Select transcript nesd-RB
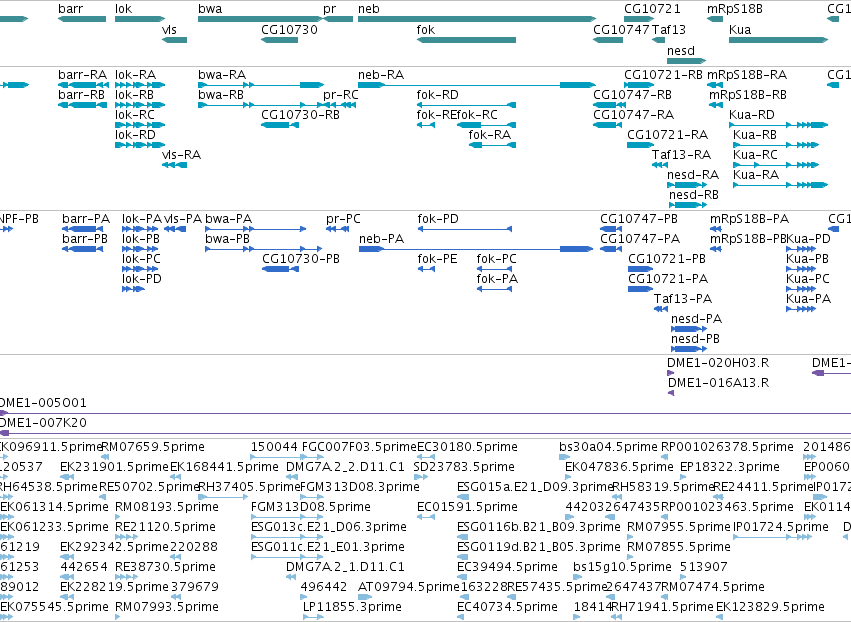851x622 pixels. pyautogui.click(x=694, y=195)
